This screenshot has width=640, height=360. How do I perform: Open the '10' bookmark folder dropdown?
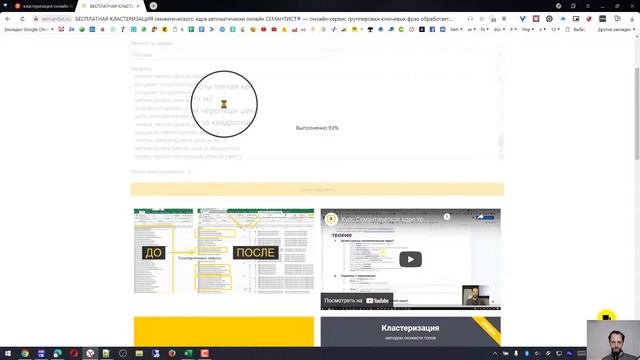pos(555,29)
